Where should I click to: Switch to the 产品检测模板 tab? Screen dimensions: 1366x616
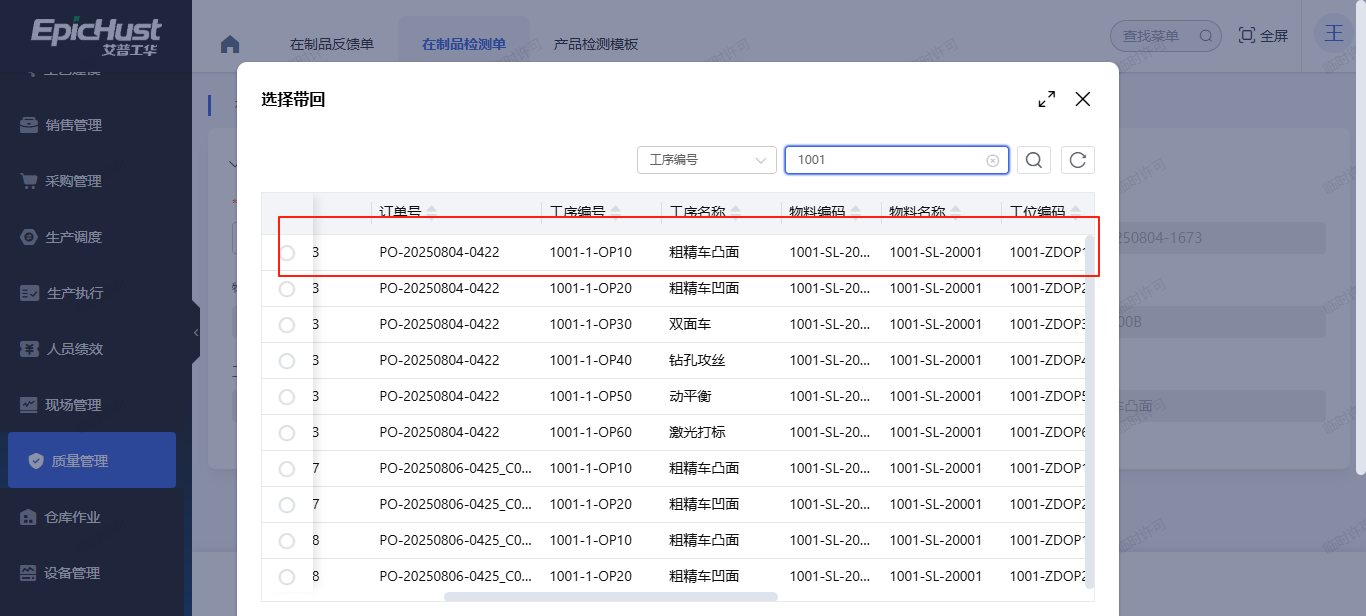pyautogui.click(x=596, y=43)
